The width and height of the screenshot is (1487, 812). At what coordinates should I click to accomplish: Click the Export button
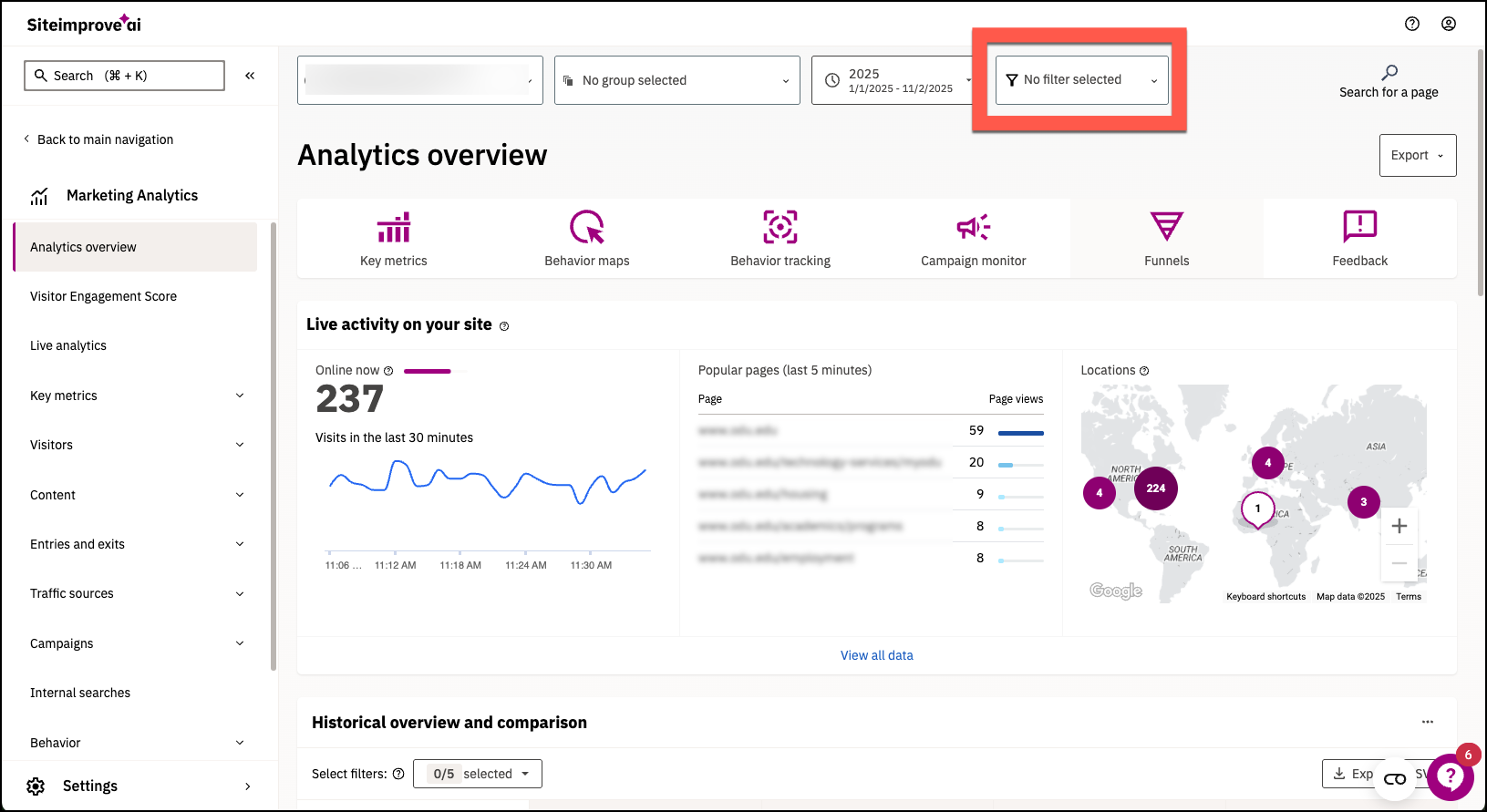[1417, 156]
